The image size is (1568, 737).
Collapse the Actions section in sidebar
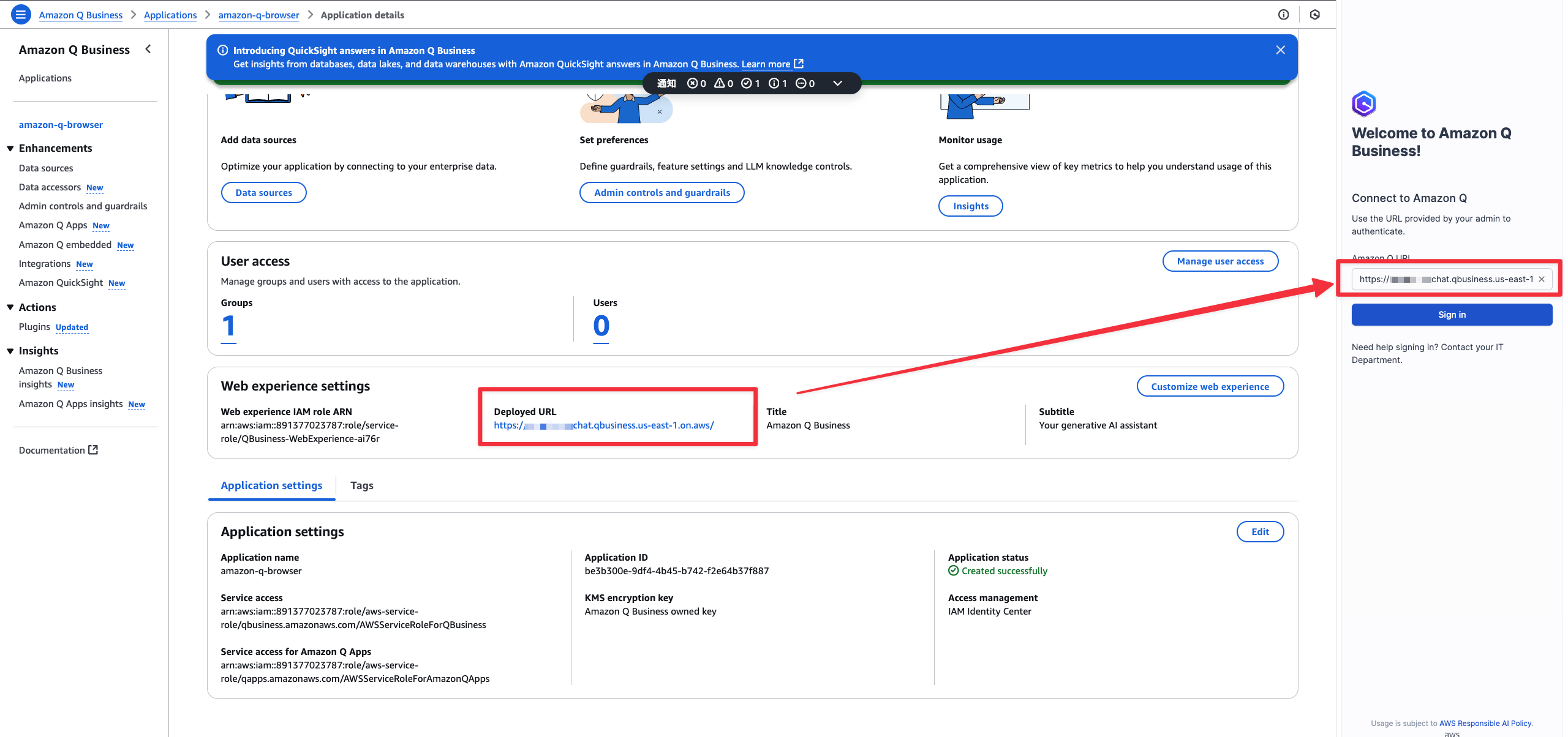pyautogui.click(x=10, y=307)
